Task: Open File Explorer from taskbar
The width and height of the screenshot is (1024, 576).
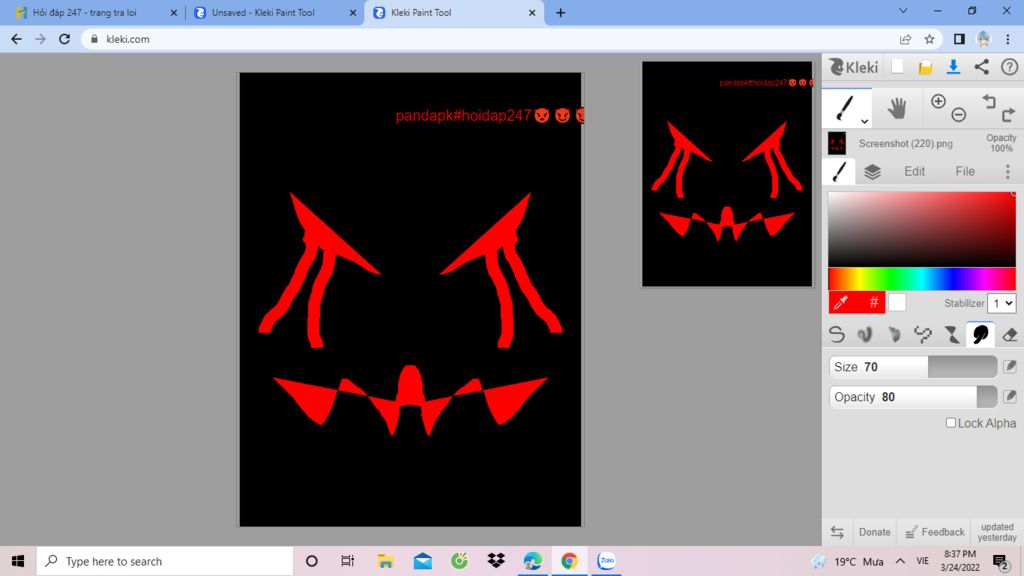Action: tap(385, 561)
